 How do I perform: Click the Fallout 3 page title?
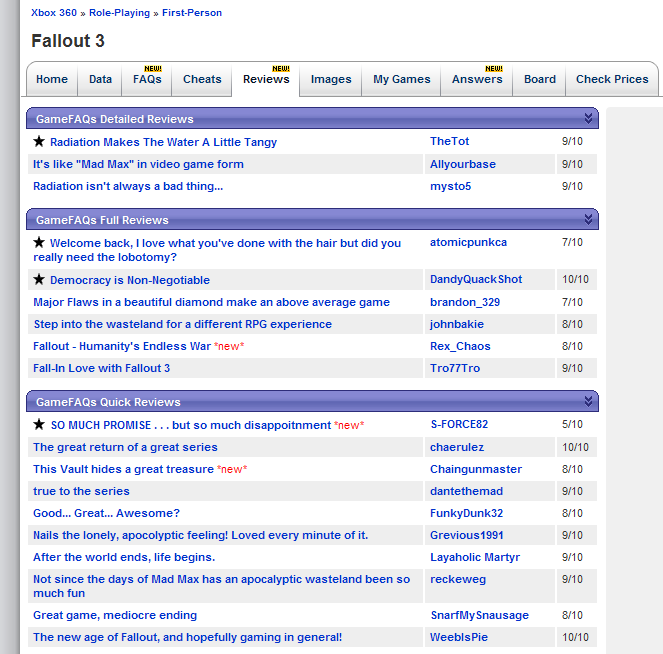tap(68, 41)
